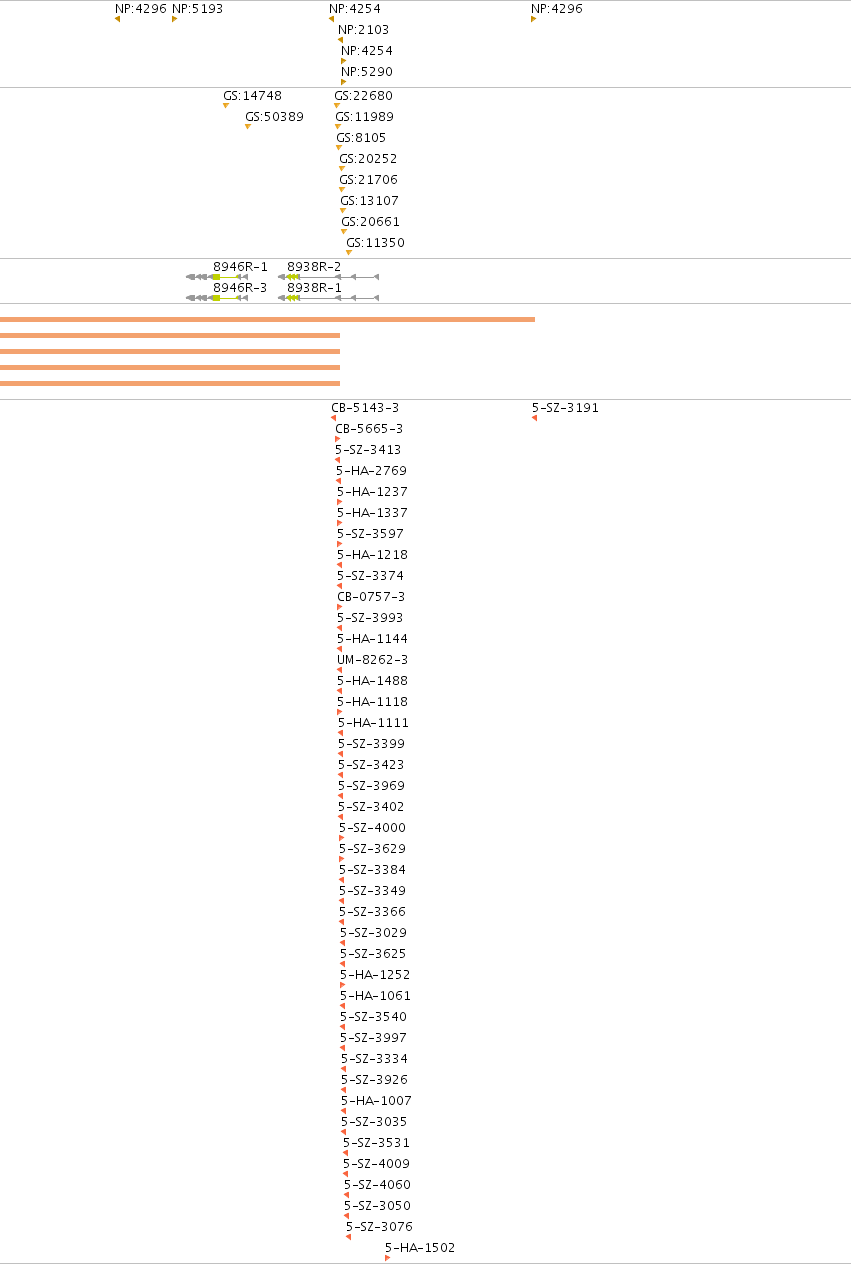Image resolution: width=851 pixels, height=1264 pixels.
Task: Click the 5-SZ-4009 label
Action: [376, 1164]
